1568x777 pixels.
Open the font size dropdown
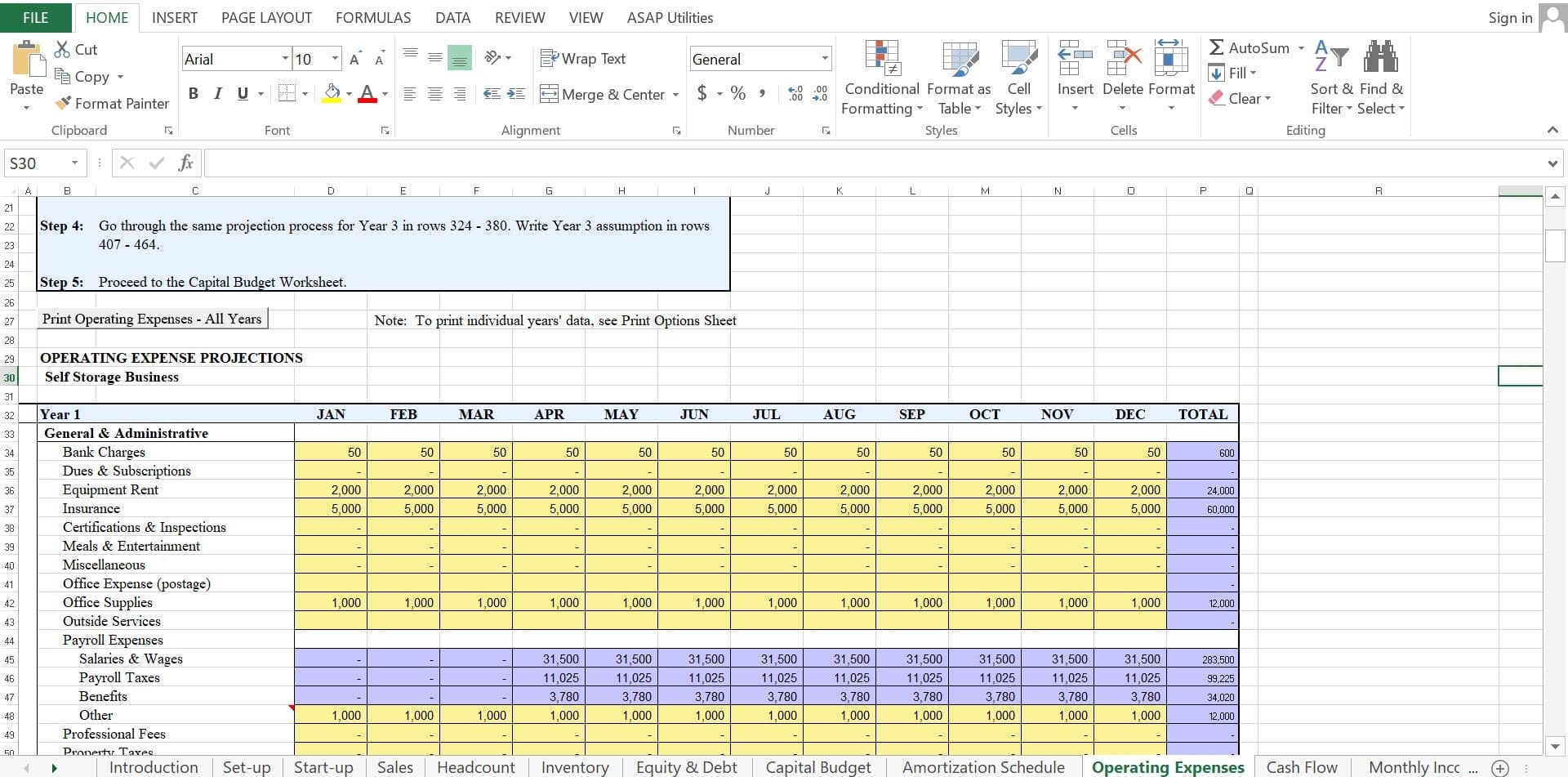tap(335, 59)
